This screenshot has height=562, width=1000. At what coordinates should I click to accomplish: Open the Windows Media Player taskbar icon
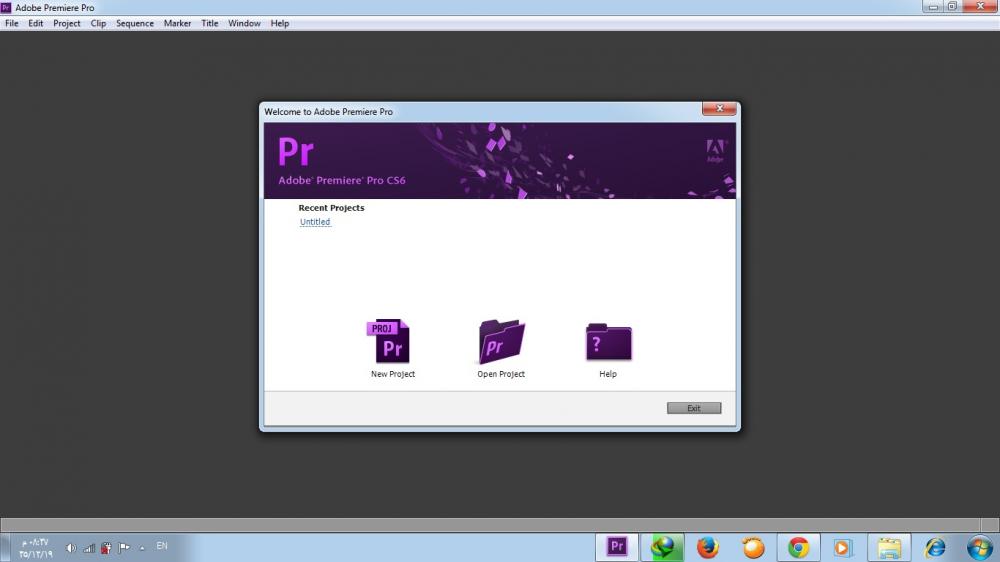click(843, 547)
